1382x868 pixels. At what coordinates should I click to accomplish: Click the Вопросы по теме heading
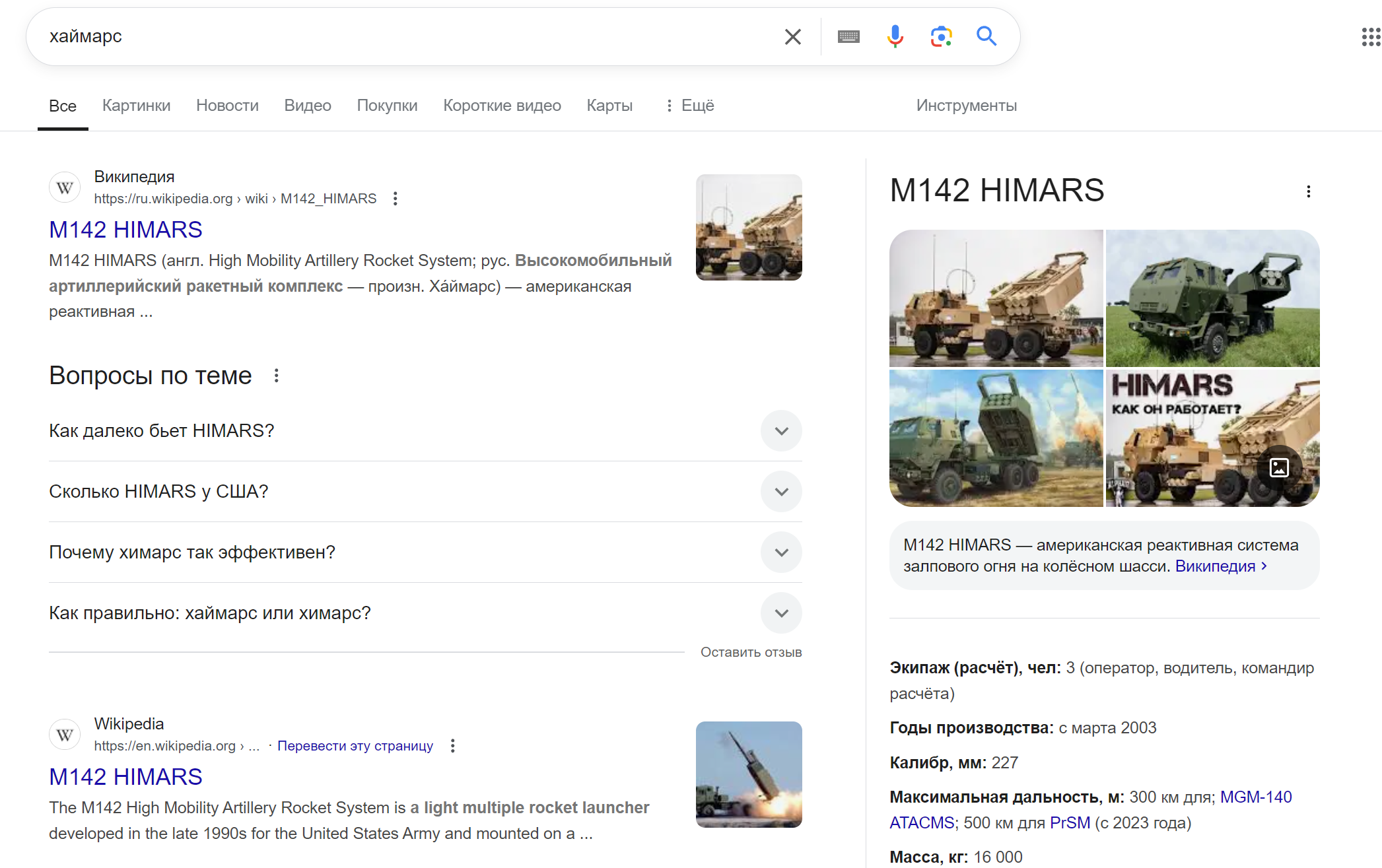(151, 376)
